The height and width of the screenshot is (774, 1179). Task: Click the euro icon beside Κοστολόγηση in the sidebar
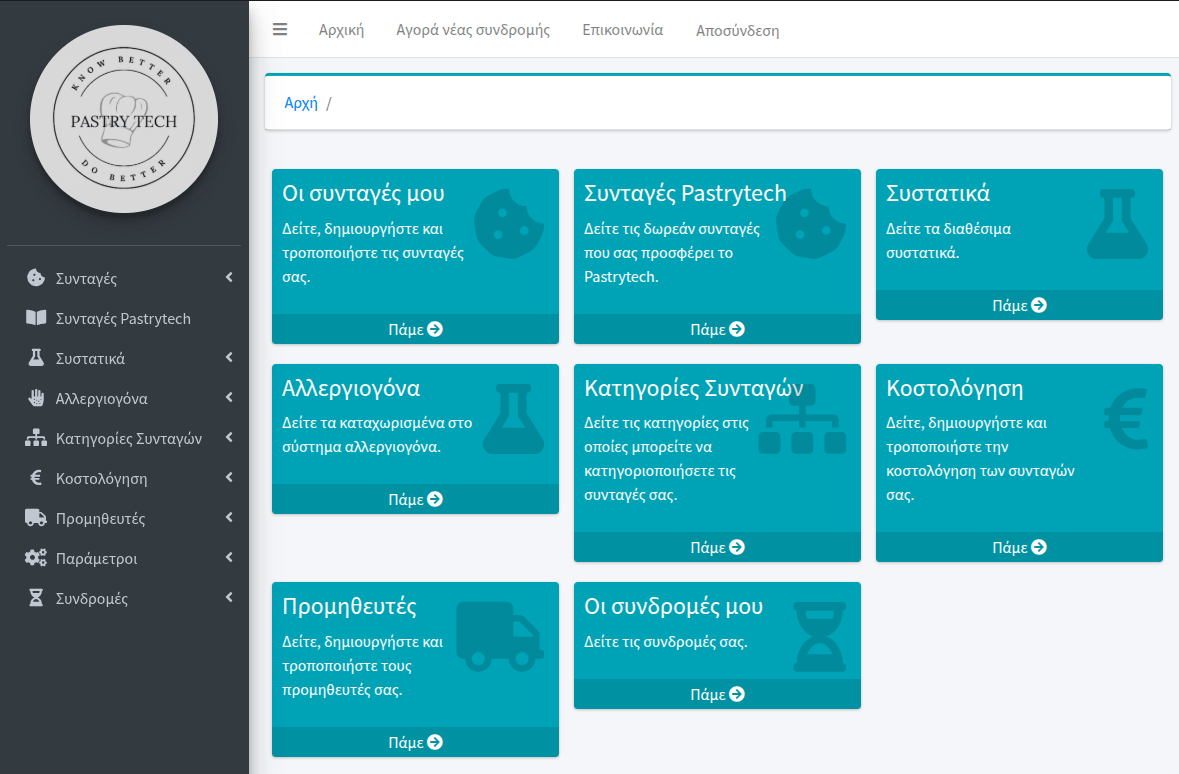pos(35,478)
